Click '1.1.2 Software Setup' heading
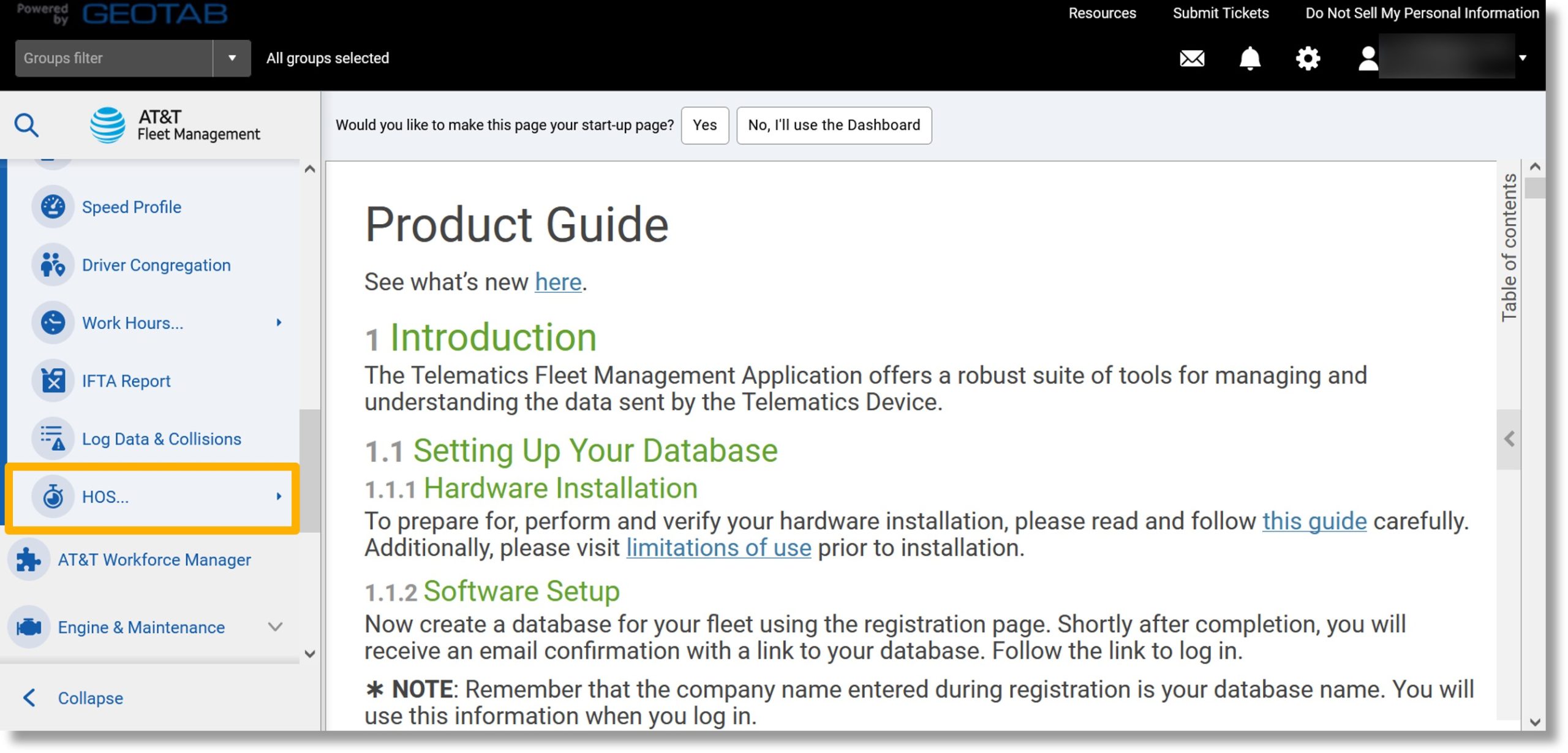This screenshot has height=753, width=1568. click(x=492, y=592)
